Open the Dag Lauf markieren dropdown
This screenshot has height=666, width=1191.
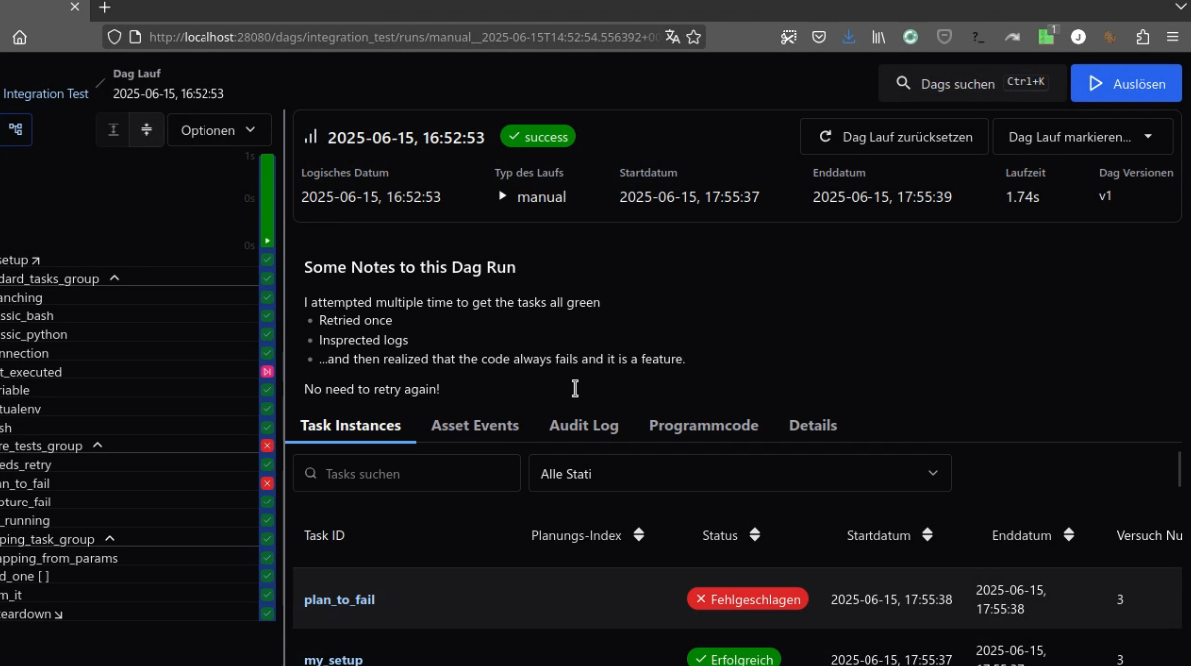click(1082, 137)
